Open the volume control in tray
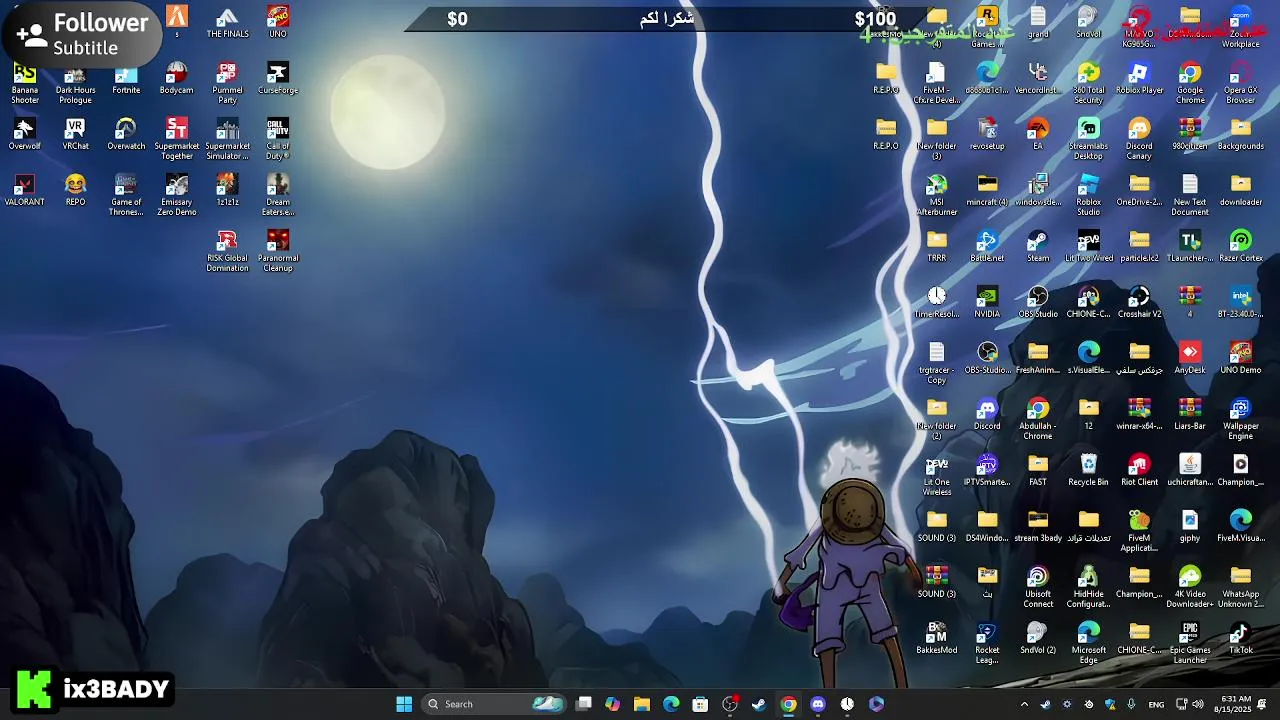This screenshot has height=720, width=1280. point(1198,704)
